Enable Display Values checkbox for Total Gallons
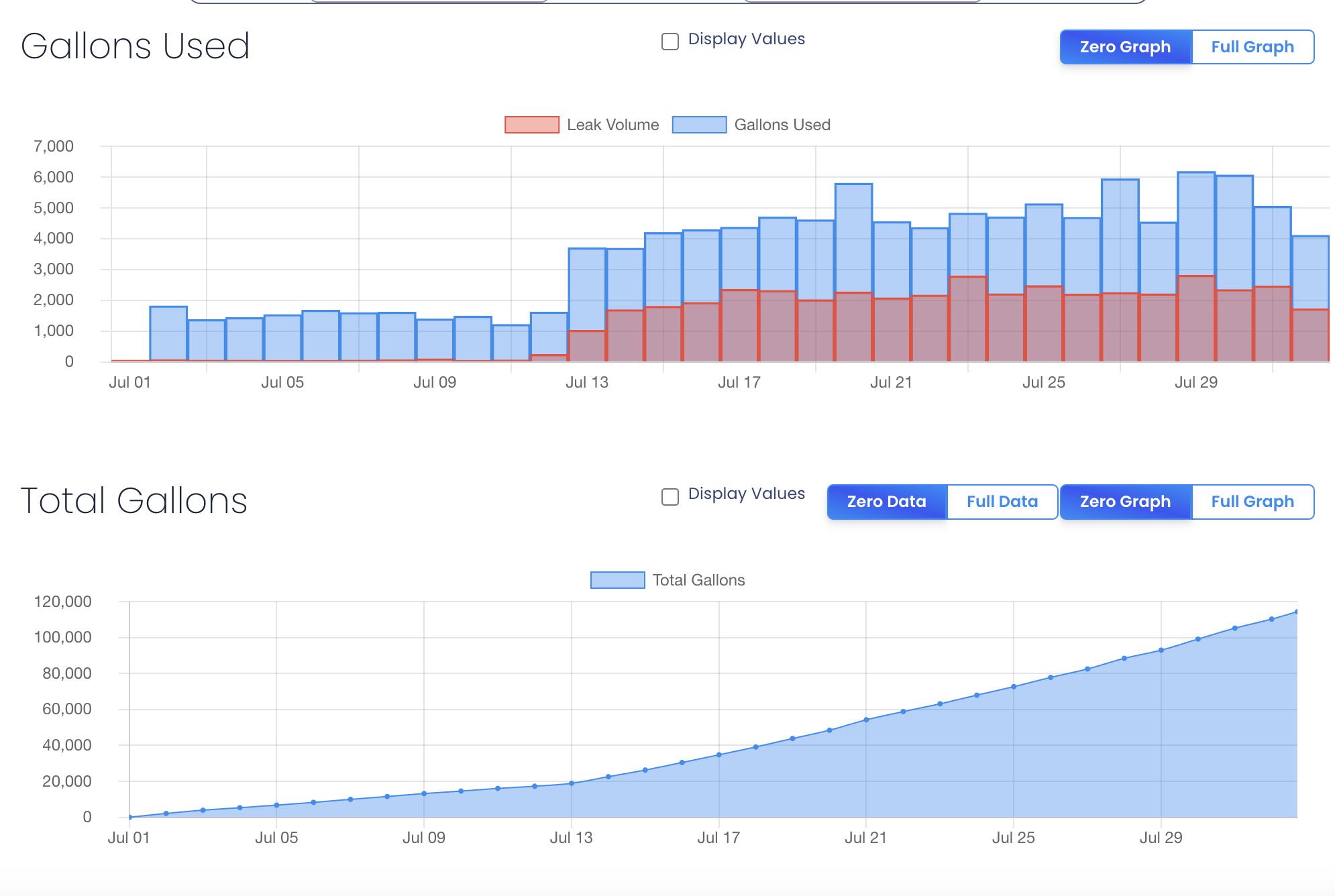Viewport: 1335px width, 896px height. point(670,496)
